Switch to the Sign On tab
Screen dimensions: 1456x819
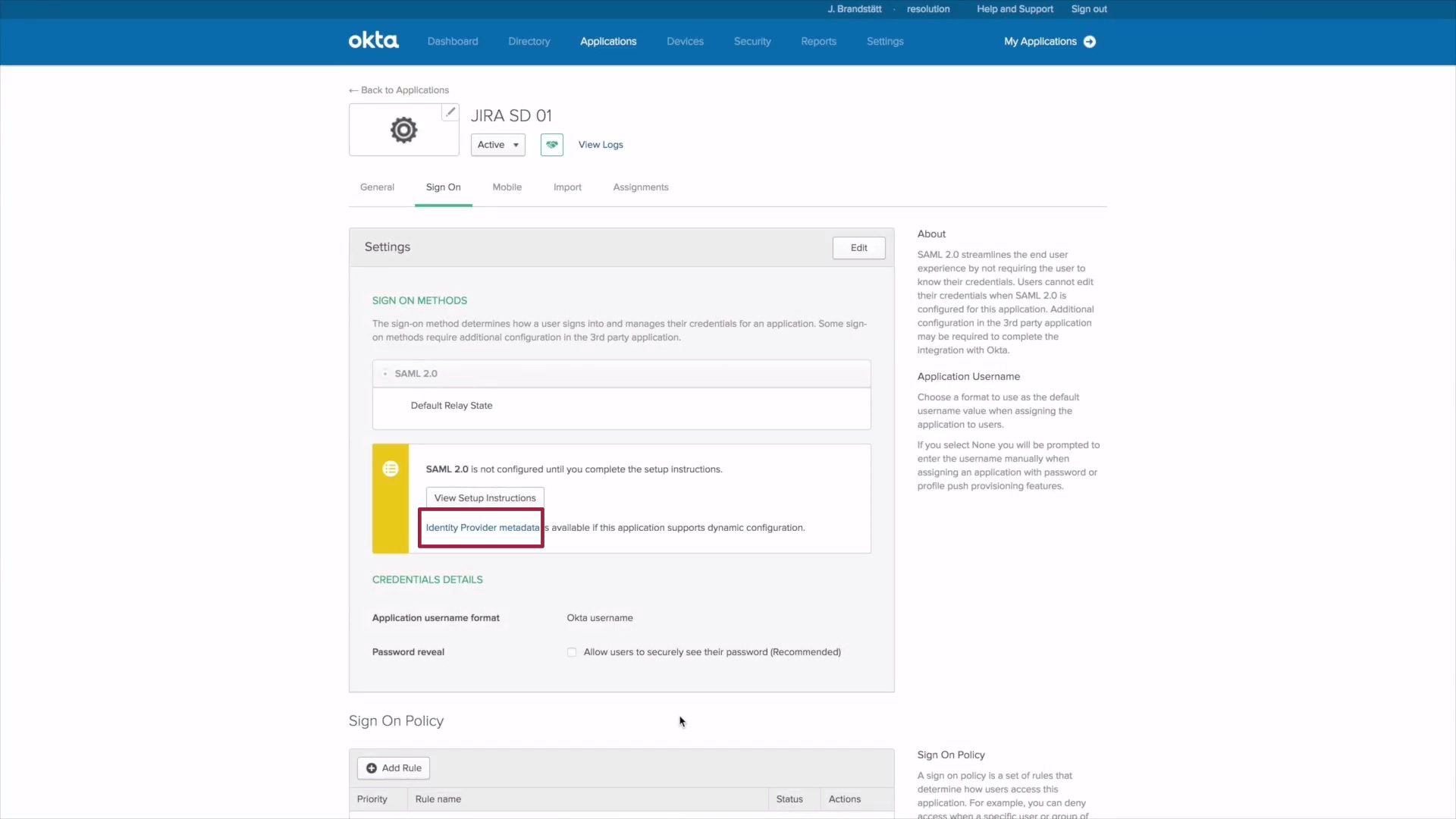coord(444,187)
